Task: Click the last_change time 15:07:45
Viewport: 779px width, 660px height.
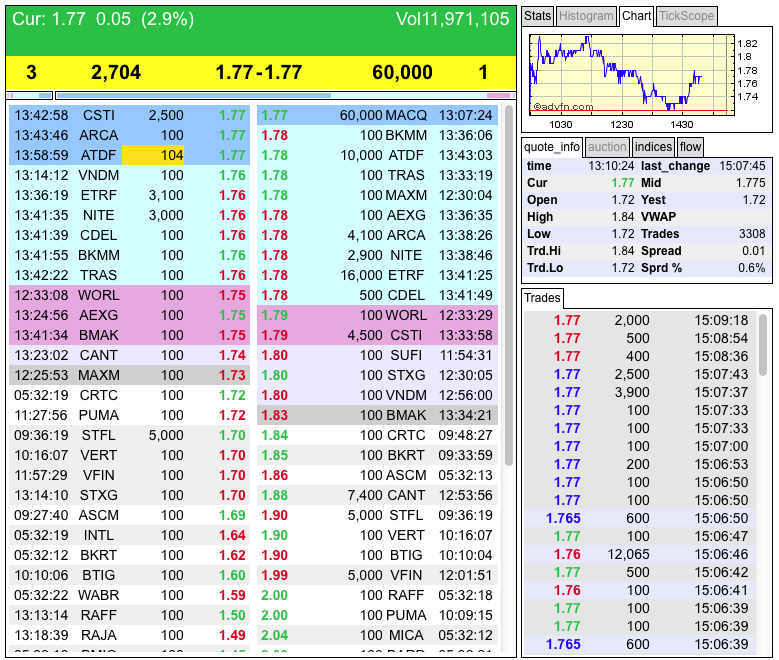Action: pos(742,166)
